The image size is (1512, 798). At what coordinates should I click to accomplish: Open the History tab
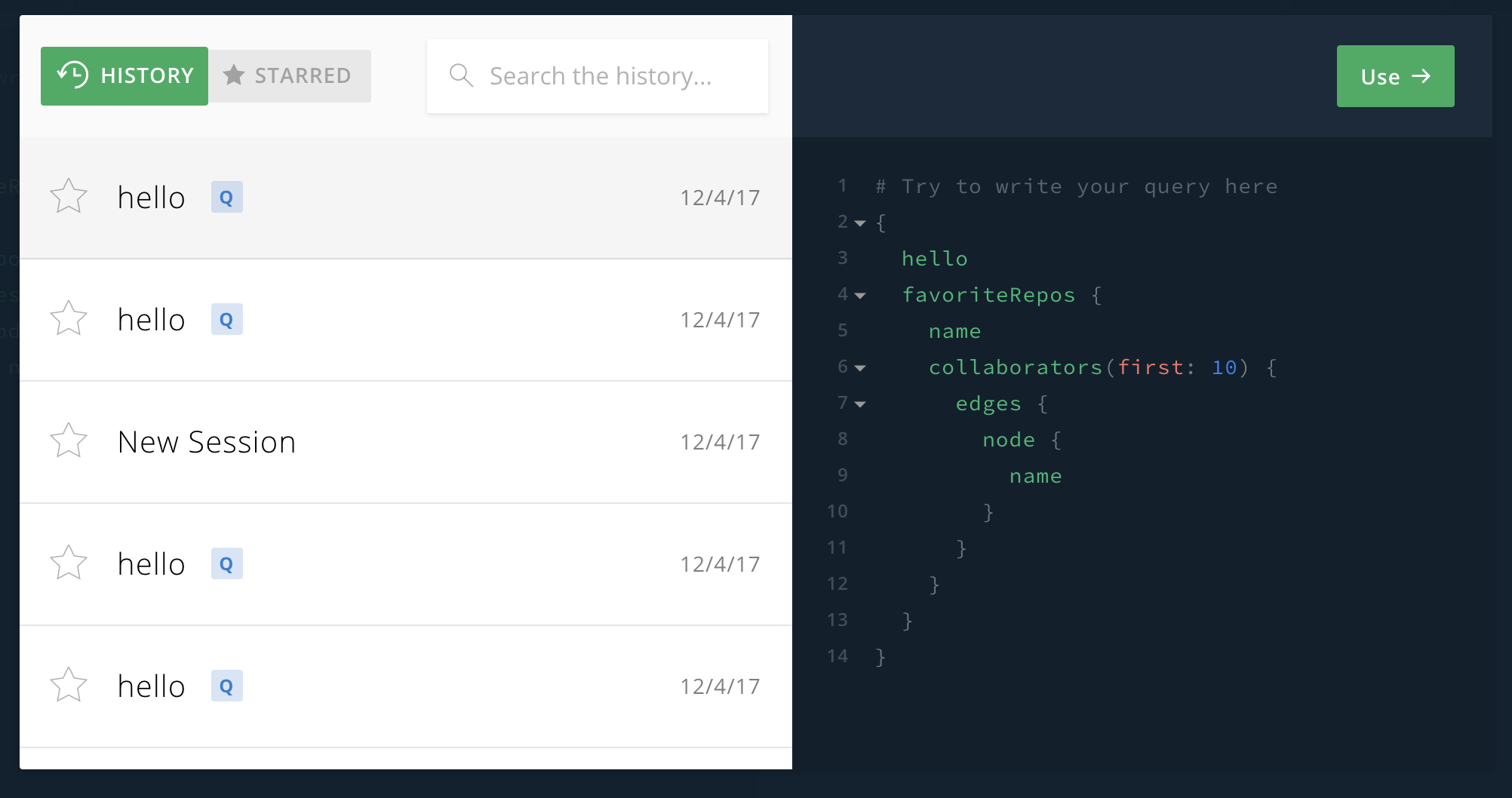pos(124,76)
